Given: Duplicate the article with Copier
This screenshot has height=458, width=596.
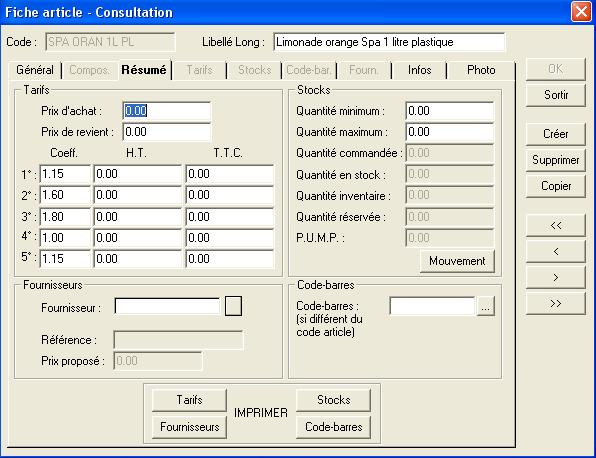Looking at the screenshot, I should point(555,186).
